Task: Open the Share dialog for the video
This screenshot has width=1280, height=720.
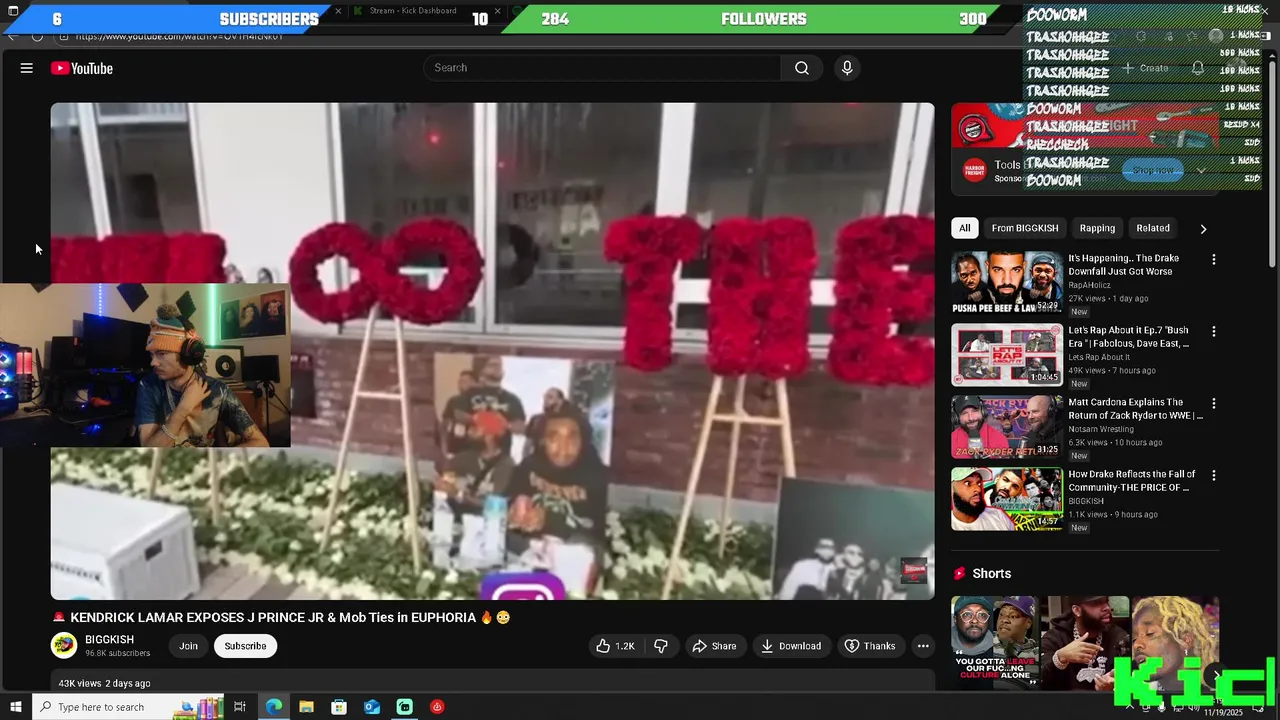Action: point(714,646)
